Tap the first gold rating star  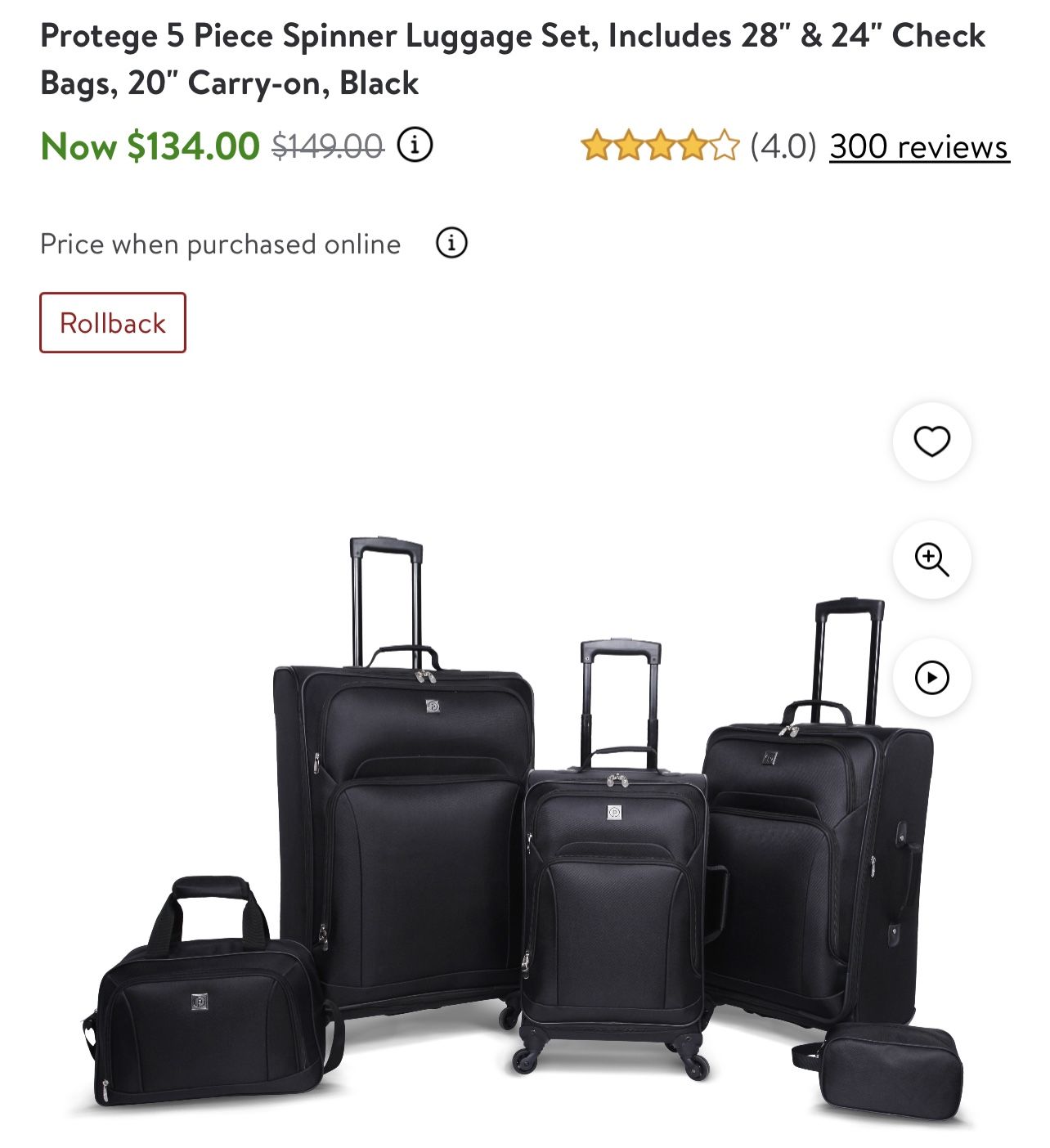(596, 146)
